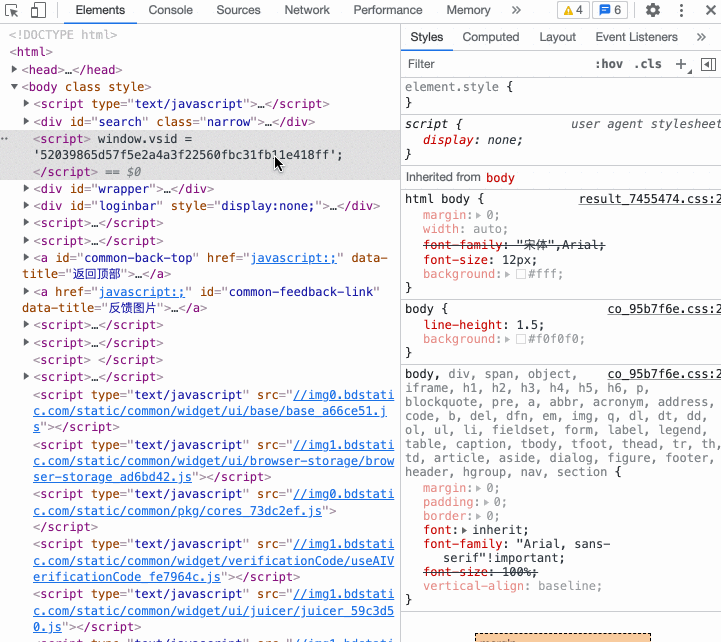Click the styles Filter input field

pos(496,64)
